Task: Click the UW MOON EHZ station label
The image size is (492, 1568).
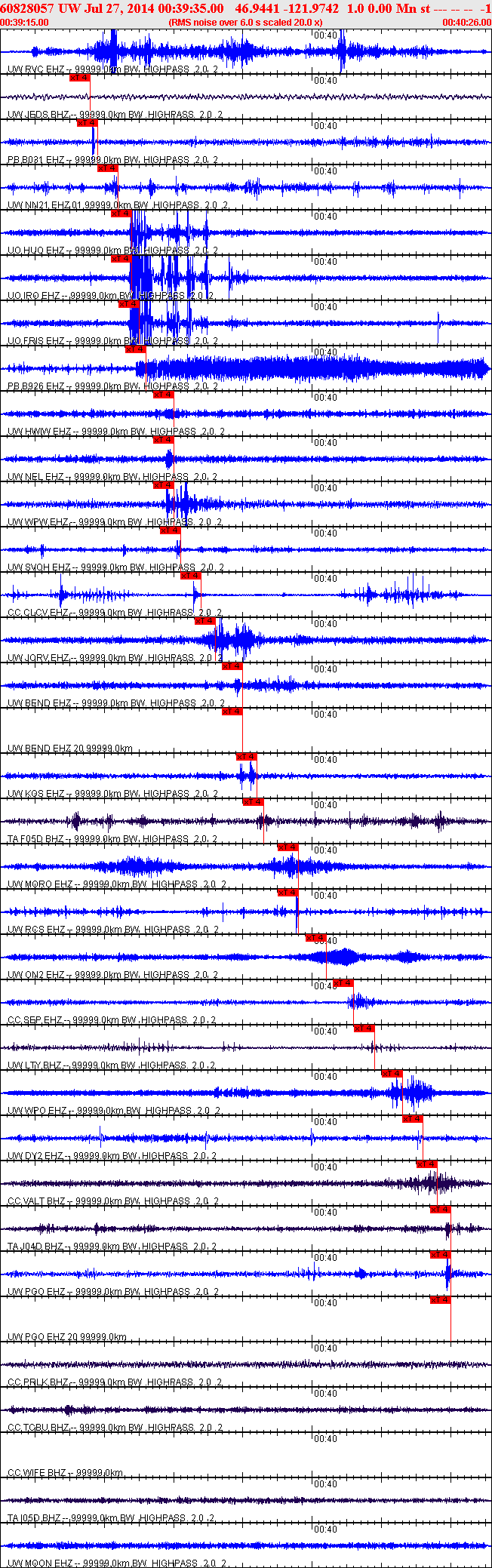Action: [x=117, y=1563]
